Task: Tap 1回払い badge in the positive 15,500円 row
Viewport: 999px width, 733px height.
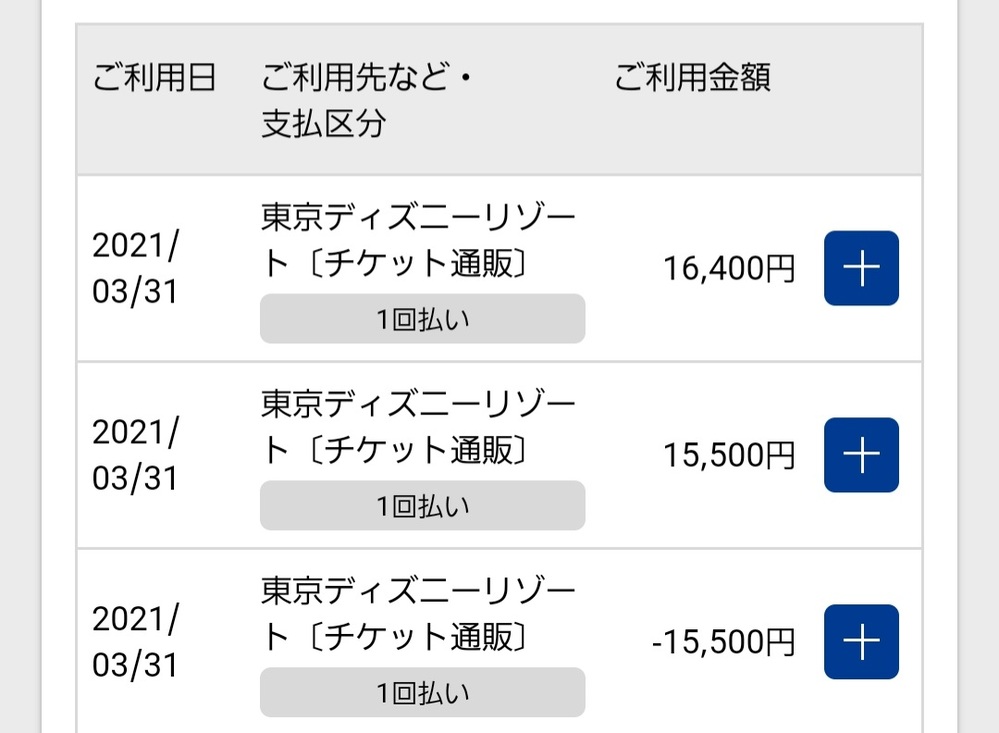Action: pyautogui.click(x=422, y=506)
